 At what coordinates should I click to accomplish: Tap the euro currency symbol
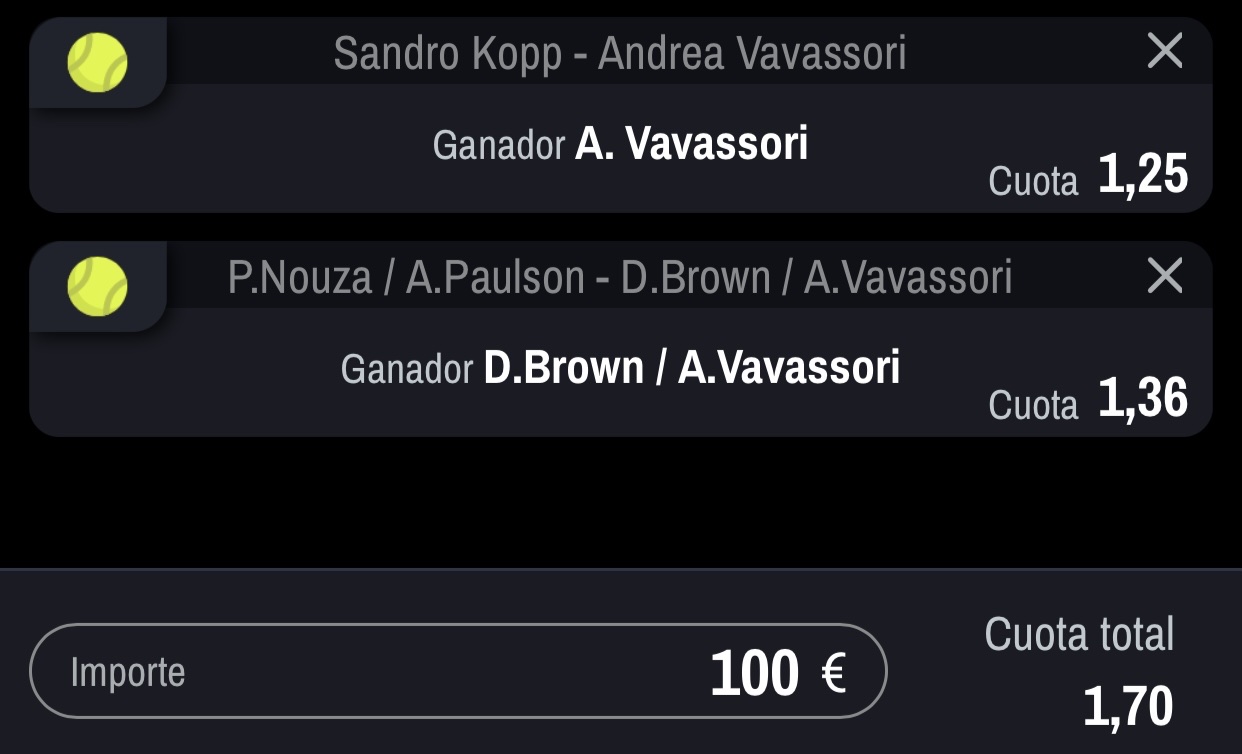tap(834, 675)
